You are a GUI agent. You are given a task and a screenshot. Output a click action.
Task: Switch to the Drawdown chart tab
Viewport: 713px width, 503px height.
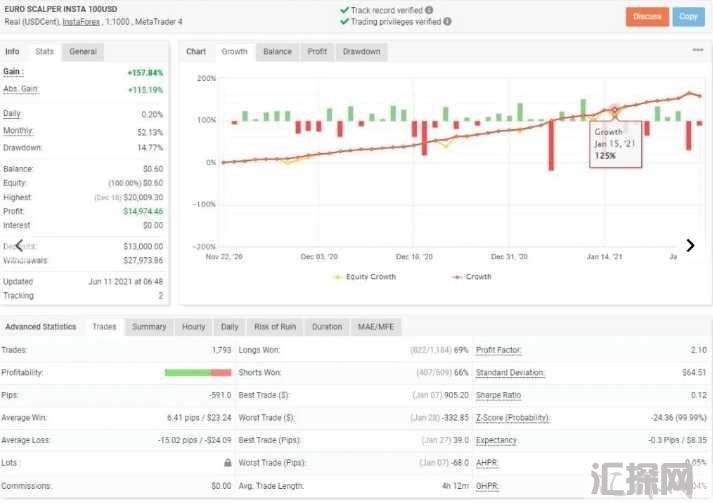click(x=361, y=52)
